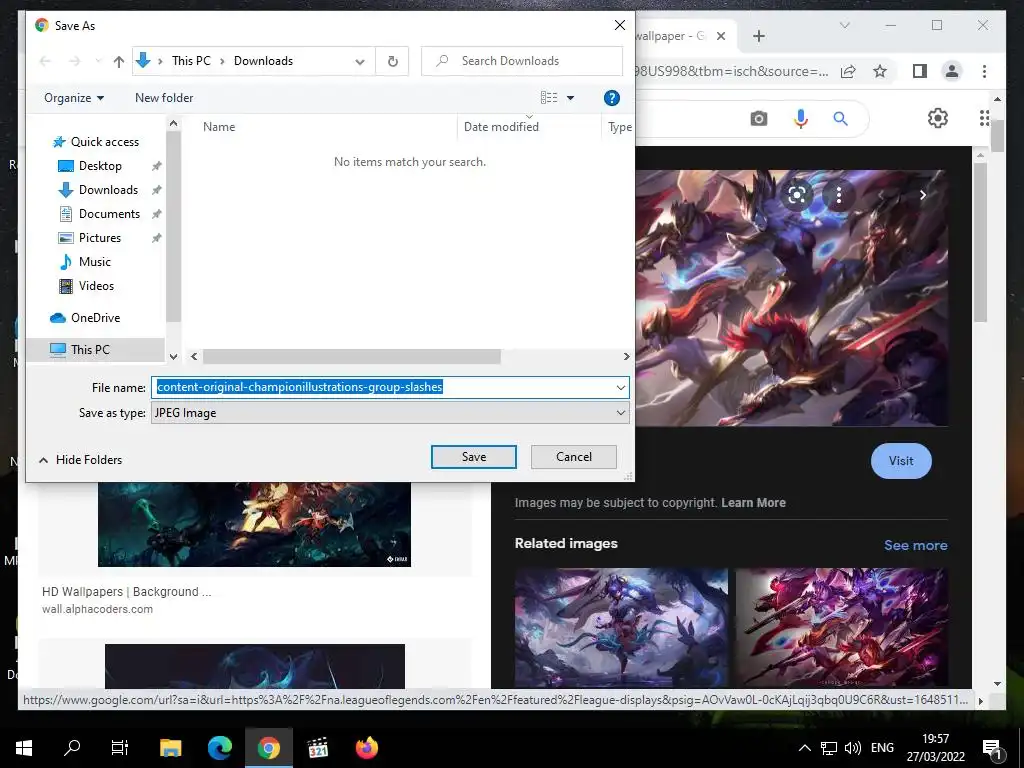Sort by the Date modified column header
The height and width of the screenshot is (768, 1024).
click(501, 127)
